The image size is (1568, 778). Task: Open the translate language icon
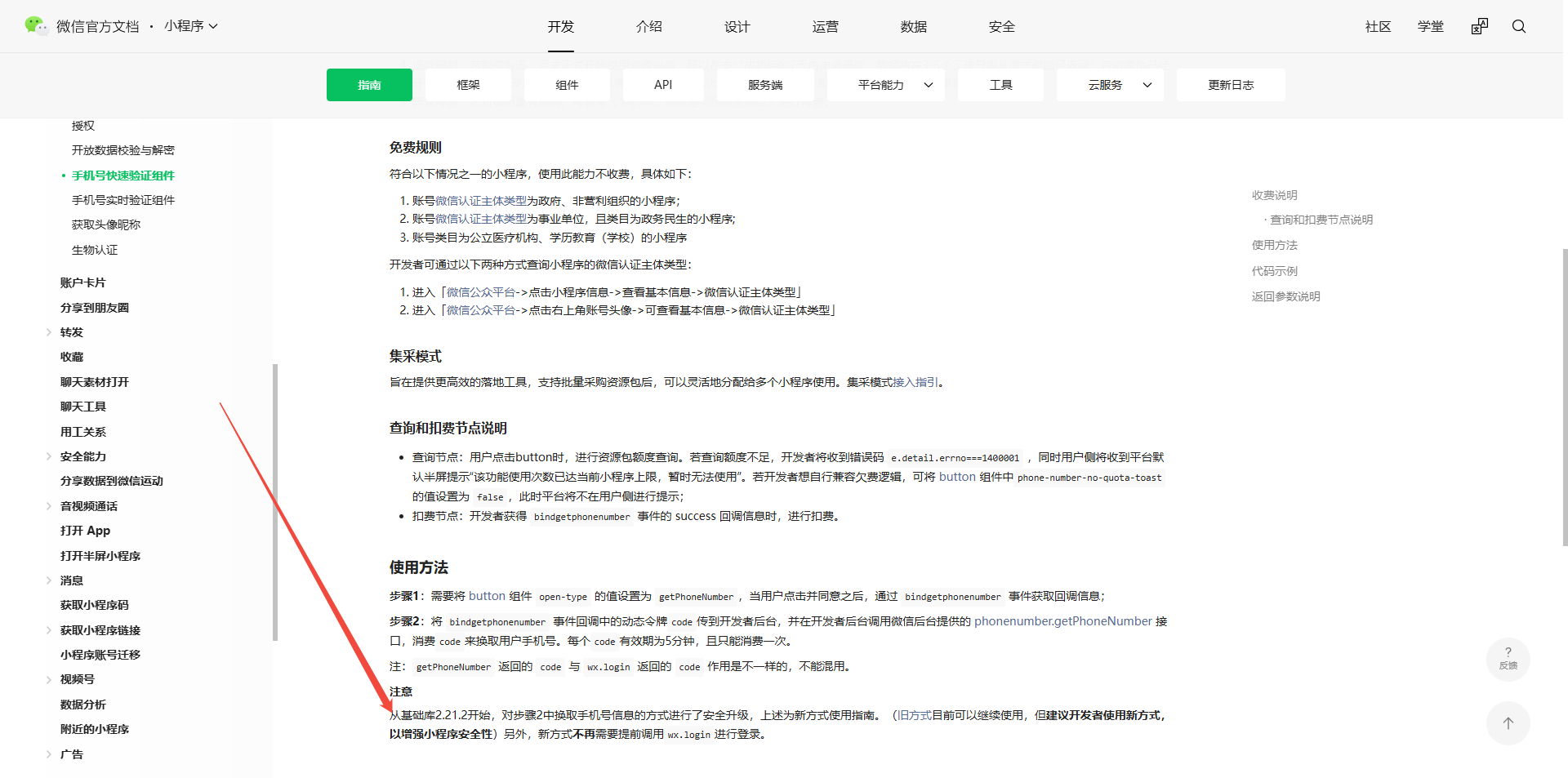[x=1480, y=26]
